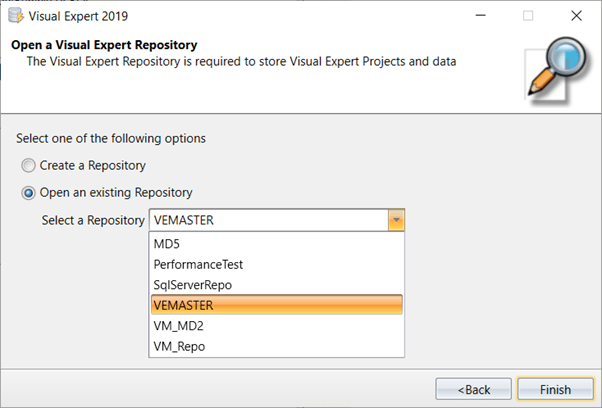
Task: Maximize the Visual Expert 2019 window
Action: click(x=528, y=16)
